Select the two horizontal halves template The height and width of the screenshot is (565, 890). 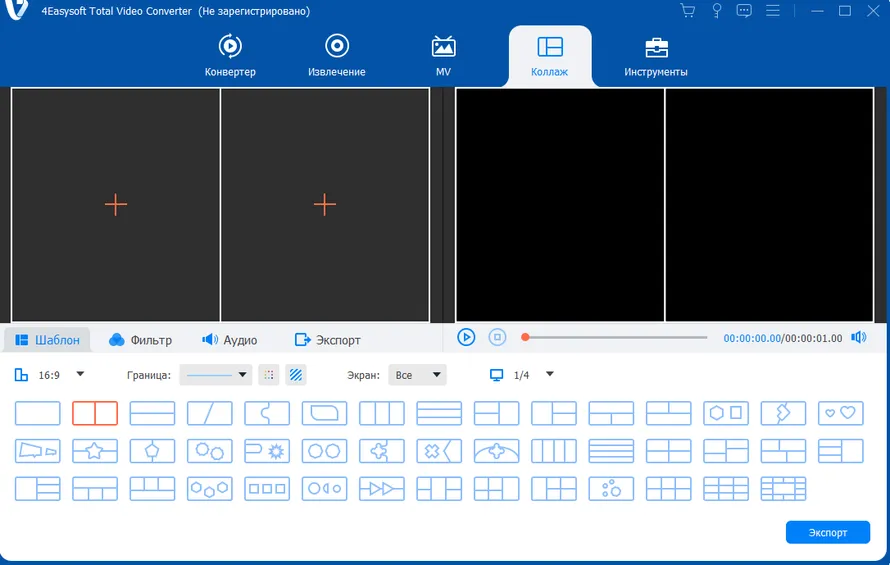pyautogui.click(x=152, y=413)
